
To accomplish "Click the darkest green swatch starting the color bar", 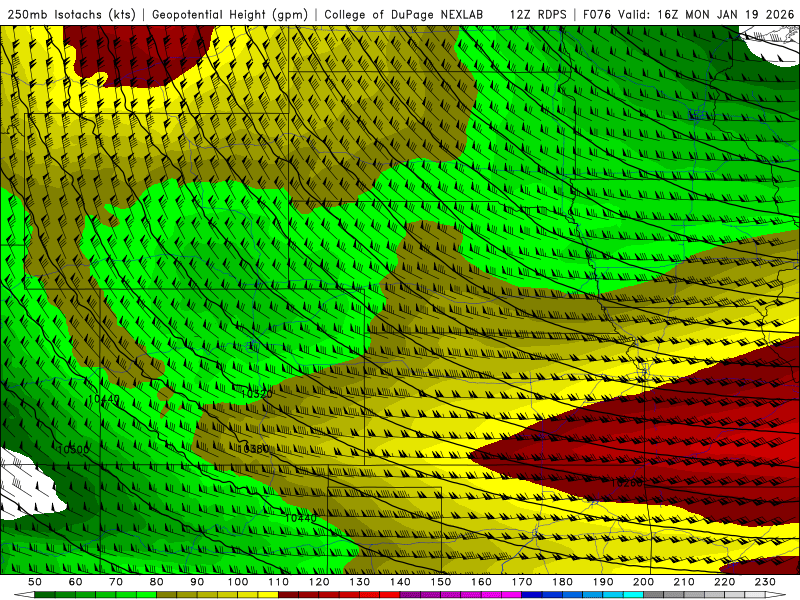I will (45, 595).
